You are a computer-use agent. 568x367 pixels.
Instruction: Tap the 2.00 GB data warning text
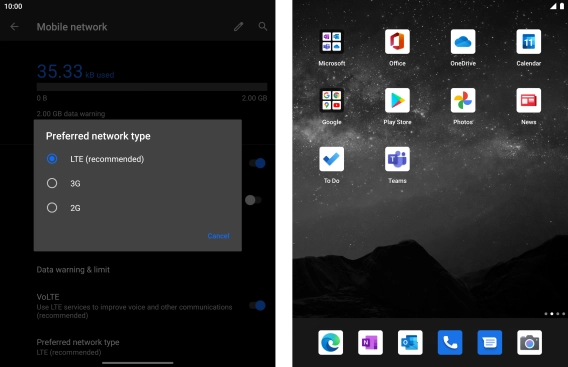coord(71,114)
